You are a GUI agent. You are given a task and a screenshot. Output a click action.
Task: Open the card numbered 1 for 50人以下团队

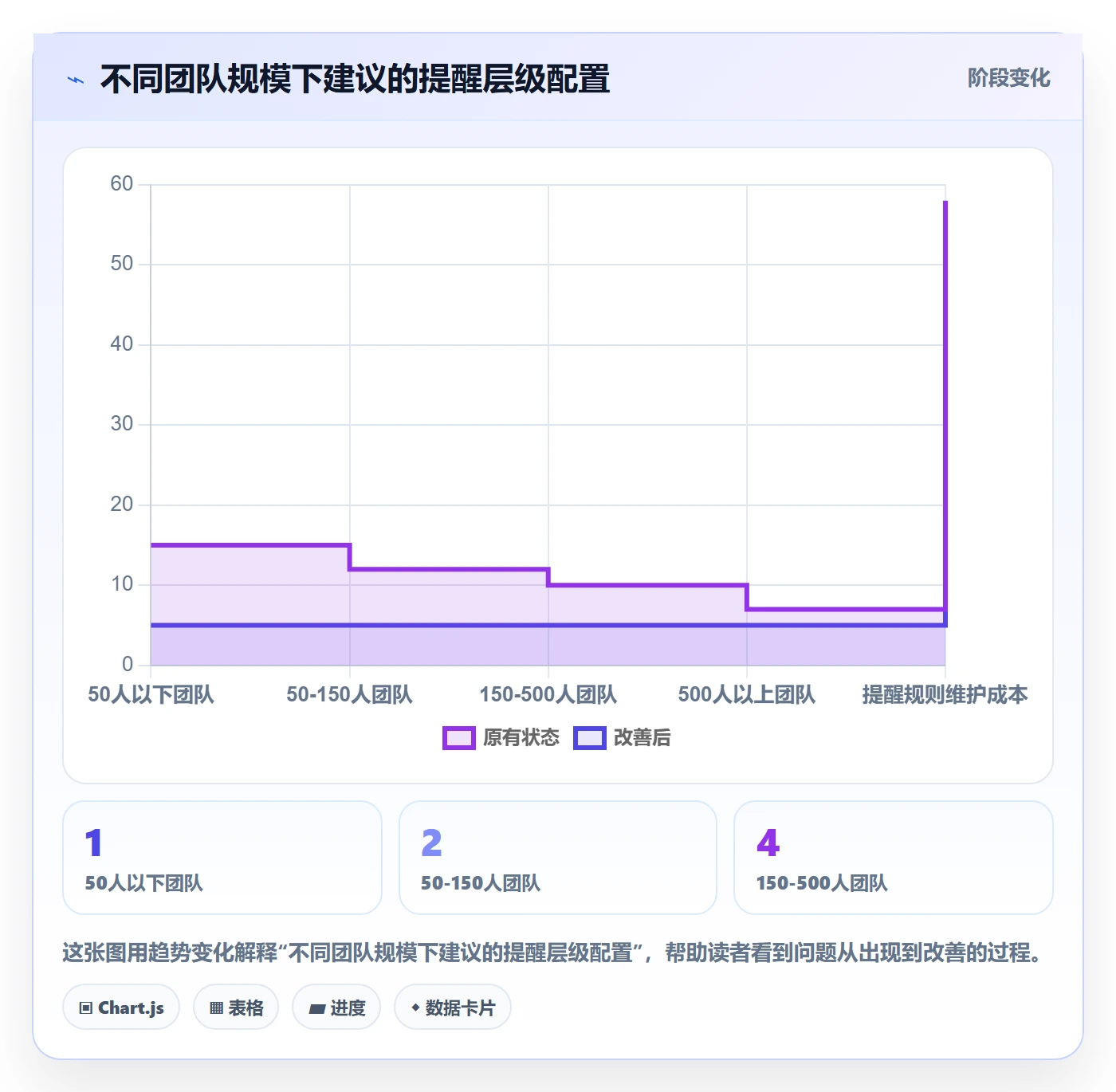pyautogui.click(x=222, y=858)
